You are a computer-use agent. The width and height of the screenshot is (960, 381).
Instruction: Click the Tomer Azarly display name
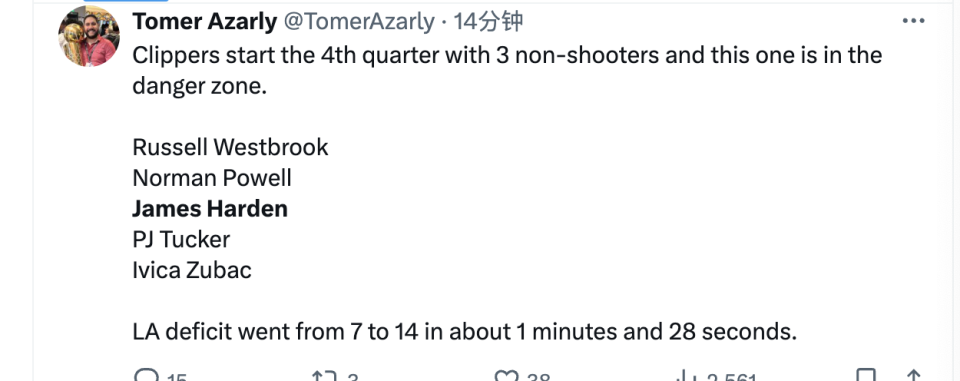pyautogui.click(x=204, y=22)
